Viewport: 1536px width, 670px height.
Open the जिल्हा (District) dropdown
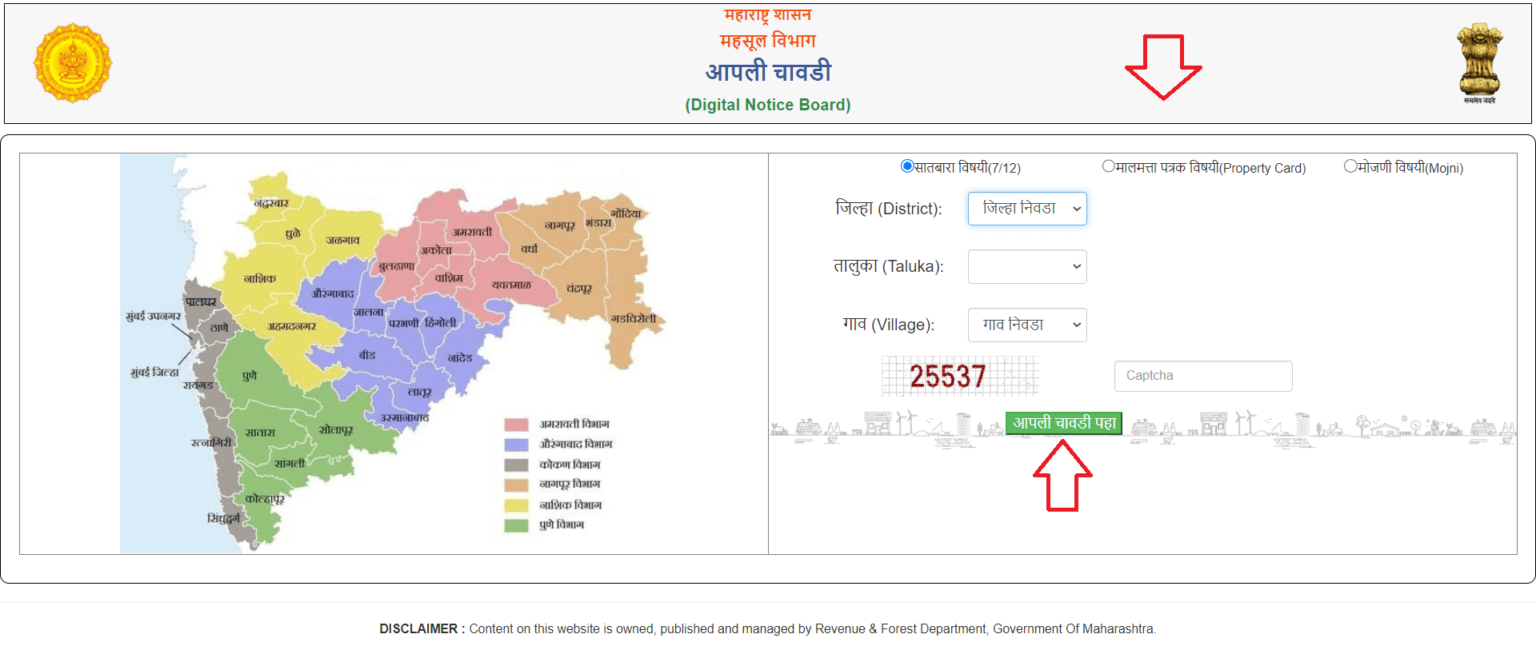(x=1027, y=208)
